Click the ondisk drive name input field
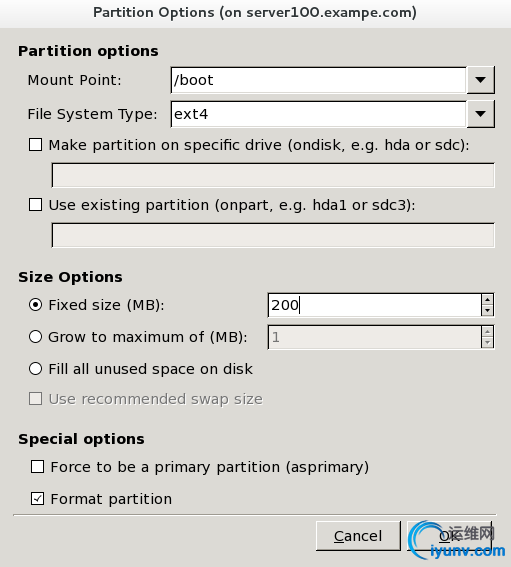Image resolution: width=511 pixels, height=567 pixels. [x=273, y=175]
